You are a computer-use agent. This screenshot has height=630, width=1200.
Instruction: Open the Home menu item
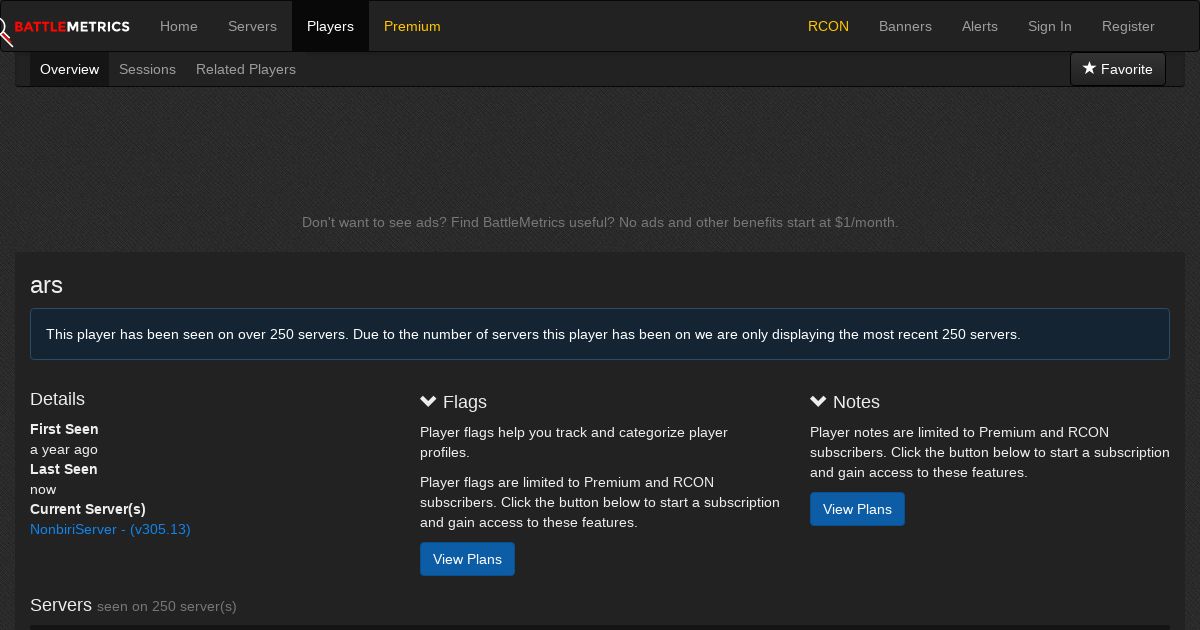[179, 26]
